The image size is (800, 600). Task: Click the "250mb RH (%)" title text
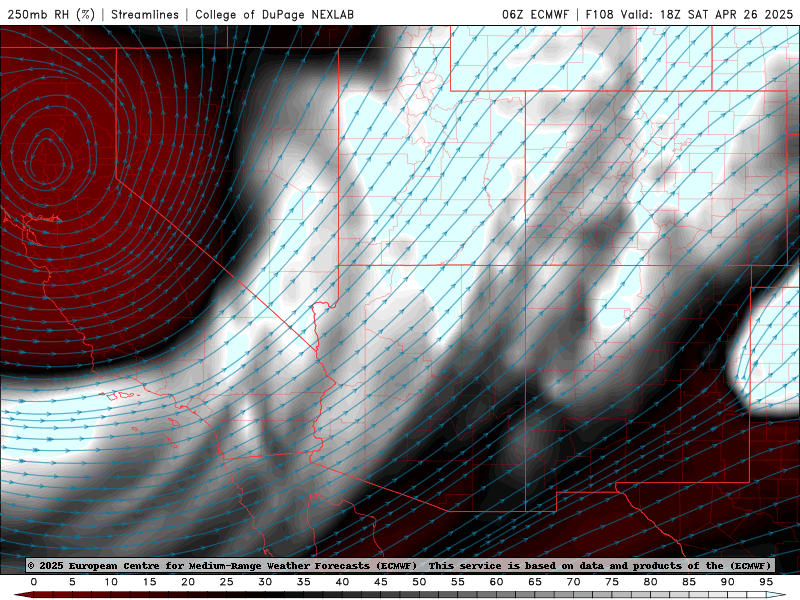tap(51, 14)
